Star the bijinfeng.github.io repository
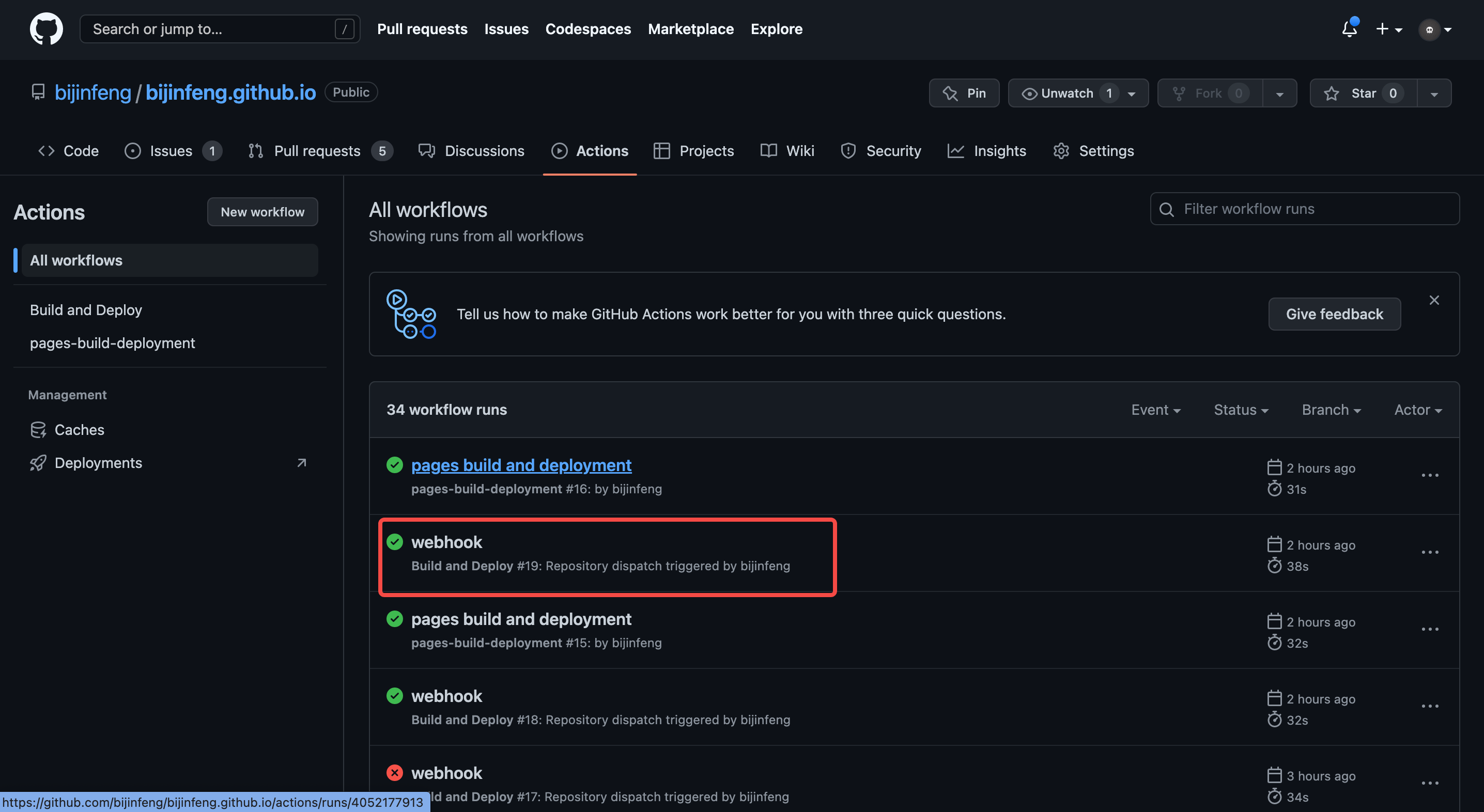1484x812 pixels. [x=1363, y=93]
